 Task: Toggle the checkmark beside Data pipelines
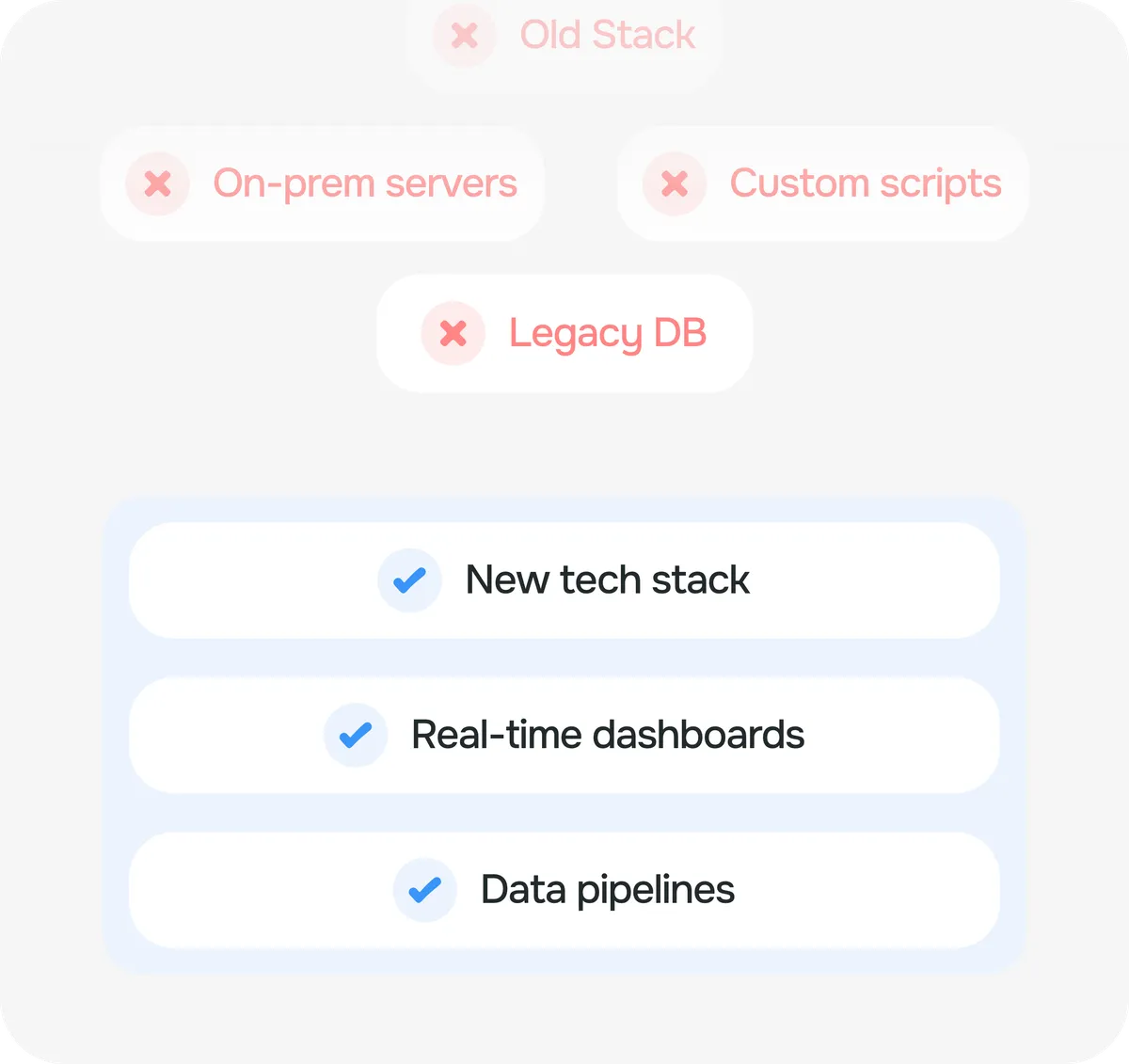425,889
